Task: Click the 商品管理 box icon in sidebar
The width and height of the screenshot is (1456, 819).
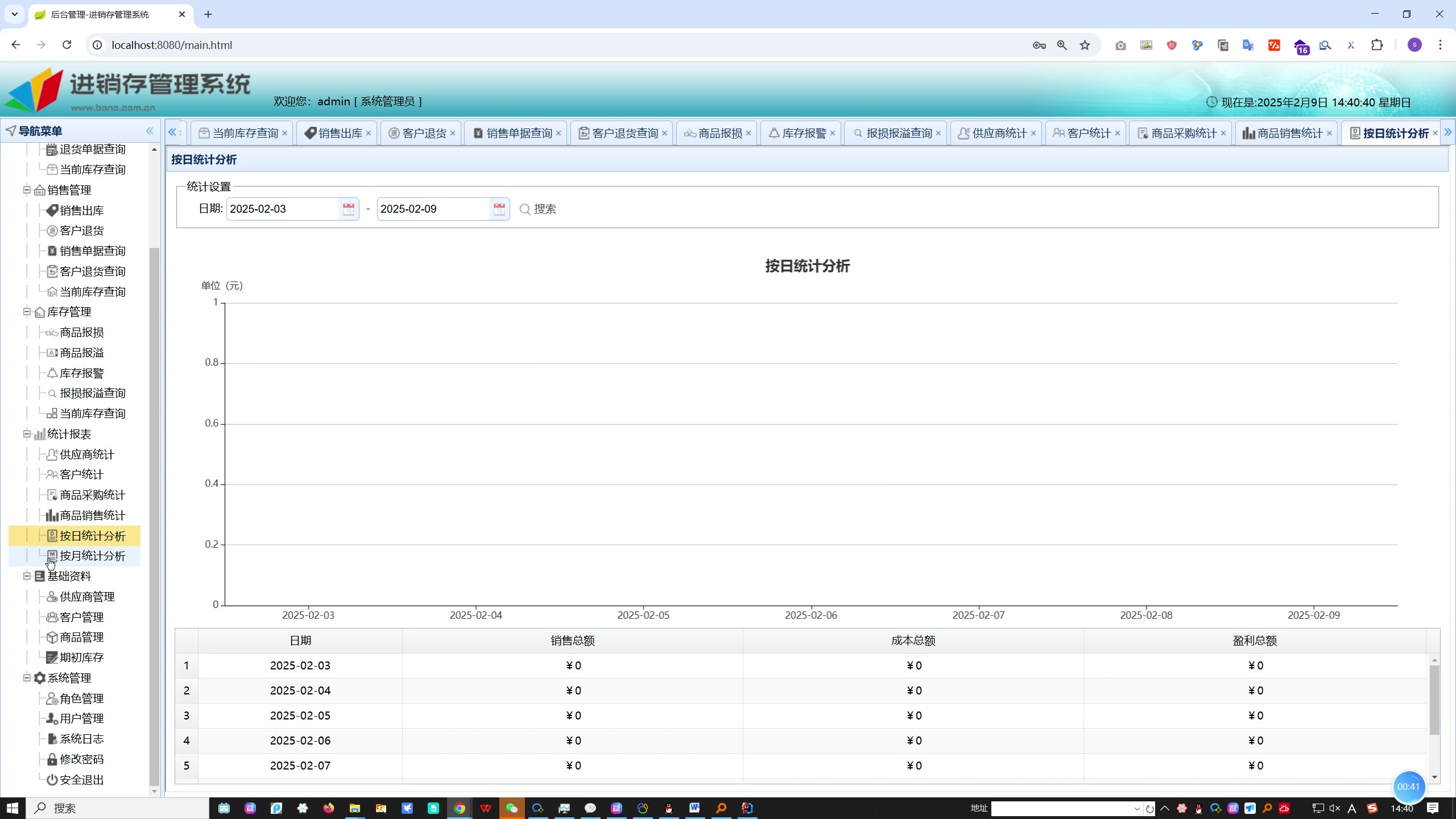Action: point(52,637)
